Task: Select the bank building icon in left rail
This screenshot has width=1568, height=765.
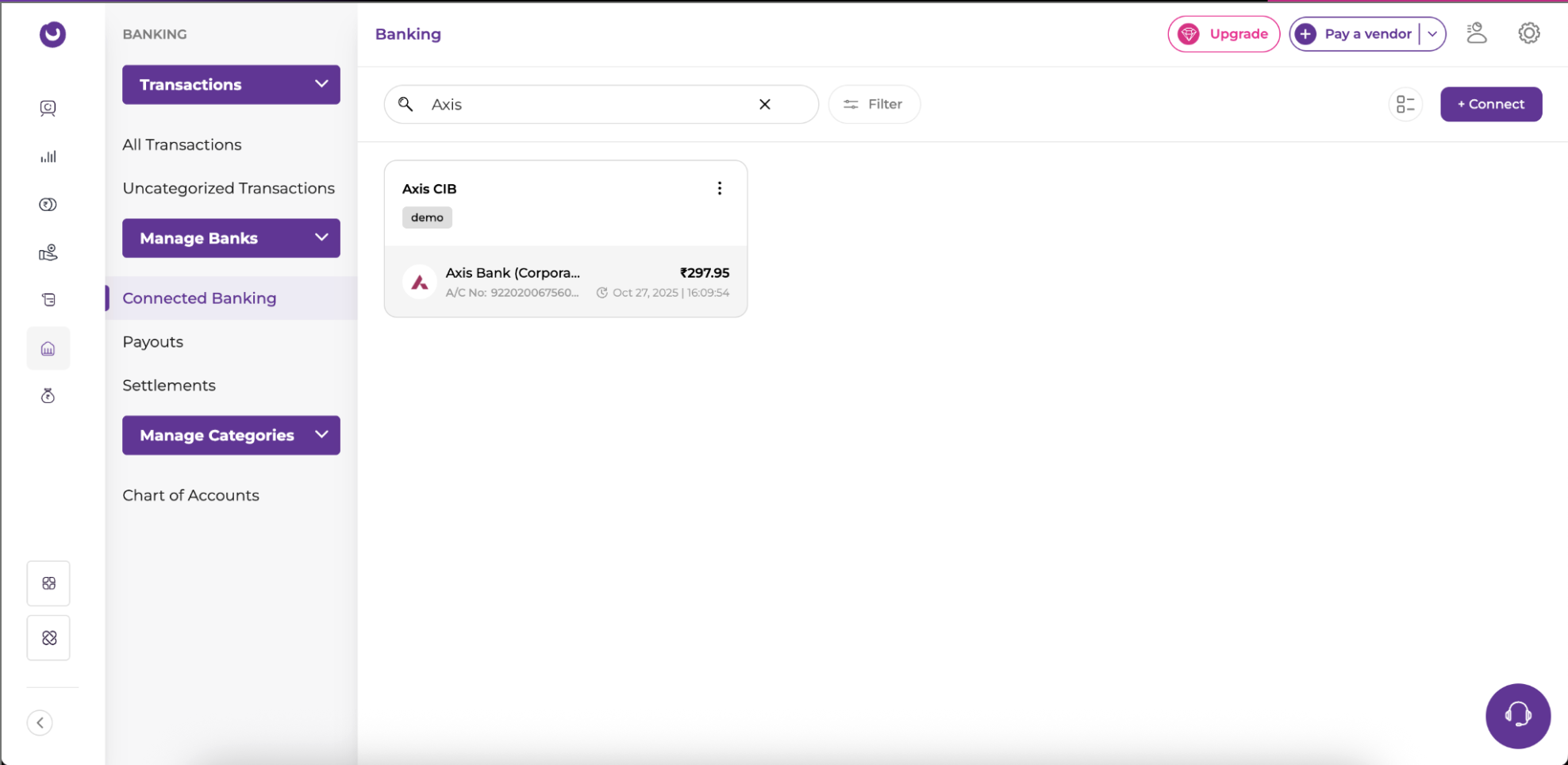Action: 48,348
